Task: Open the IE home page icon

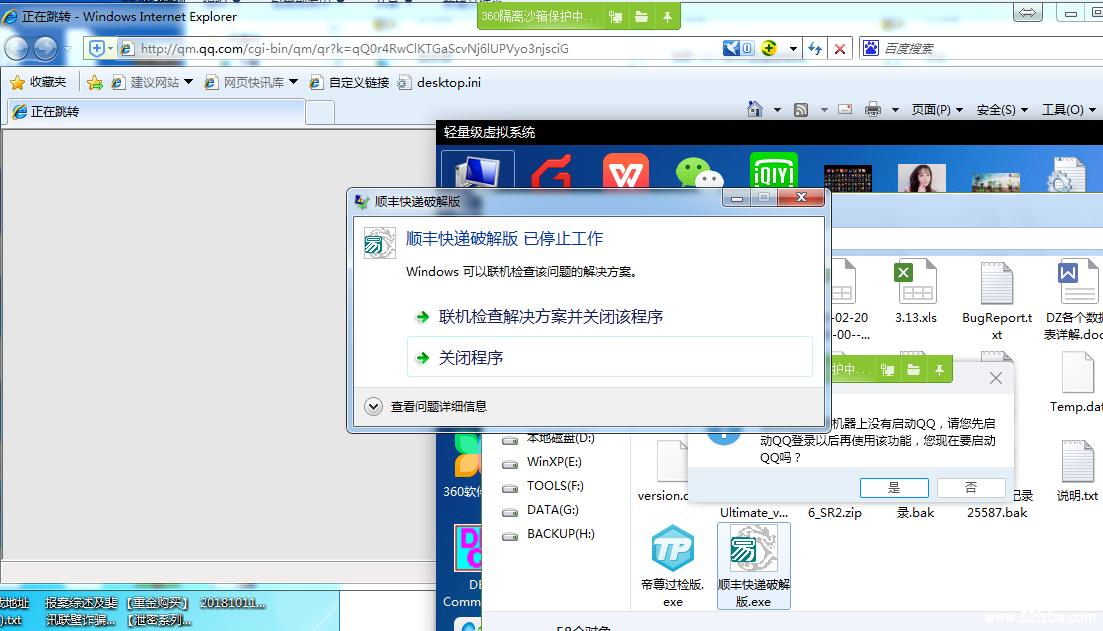Action: click(x=755, y=109)
